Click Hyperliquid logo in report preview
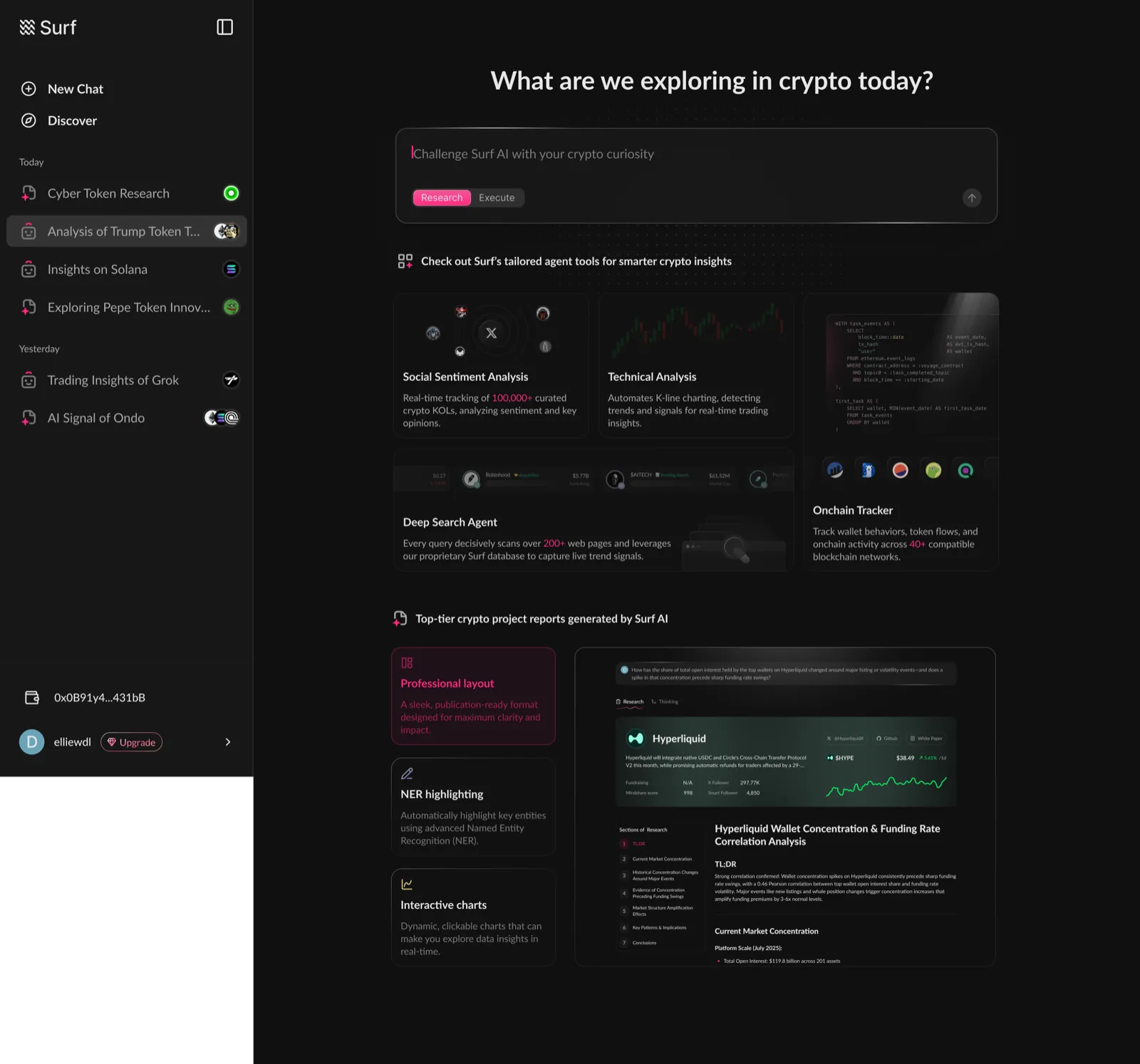Viewport: 1140px width, 1064px height. click(x=636, y=739)
